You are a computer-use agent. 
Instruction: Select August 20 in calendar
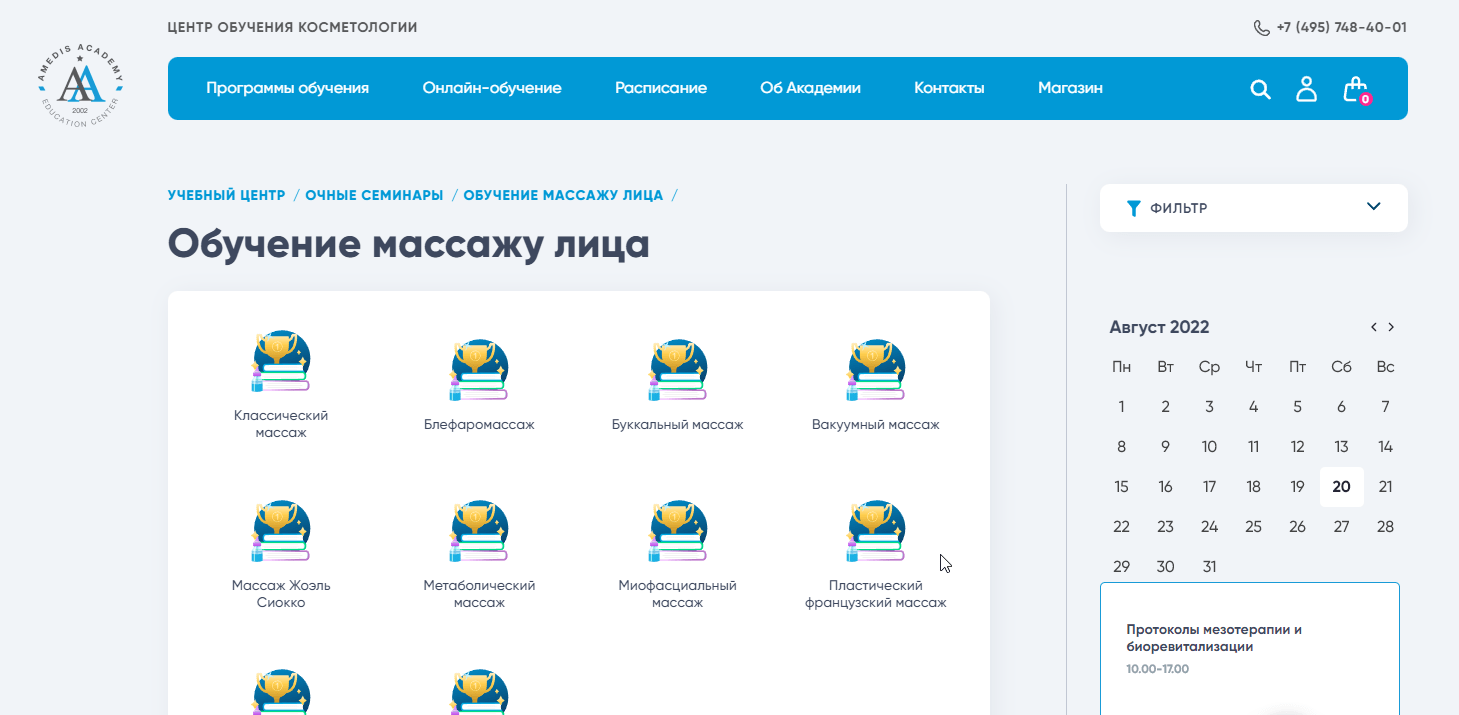tap(1341, 487)
